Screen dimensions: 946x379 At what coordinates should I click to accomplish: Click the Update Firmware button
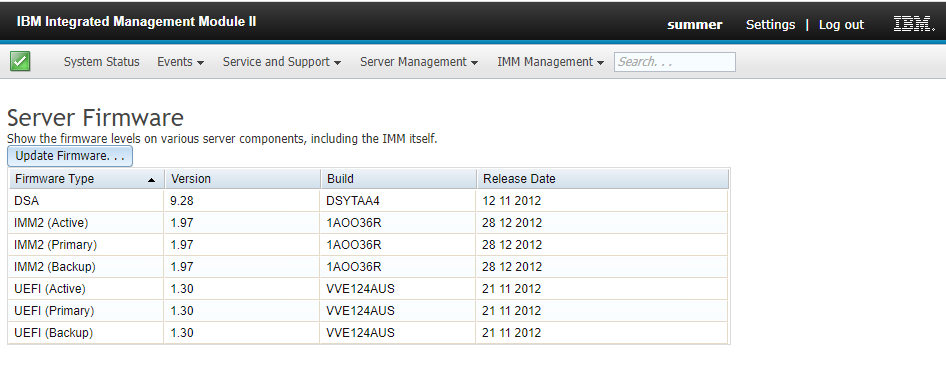tap(70, 156)
